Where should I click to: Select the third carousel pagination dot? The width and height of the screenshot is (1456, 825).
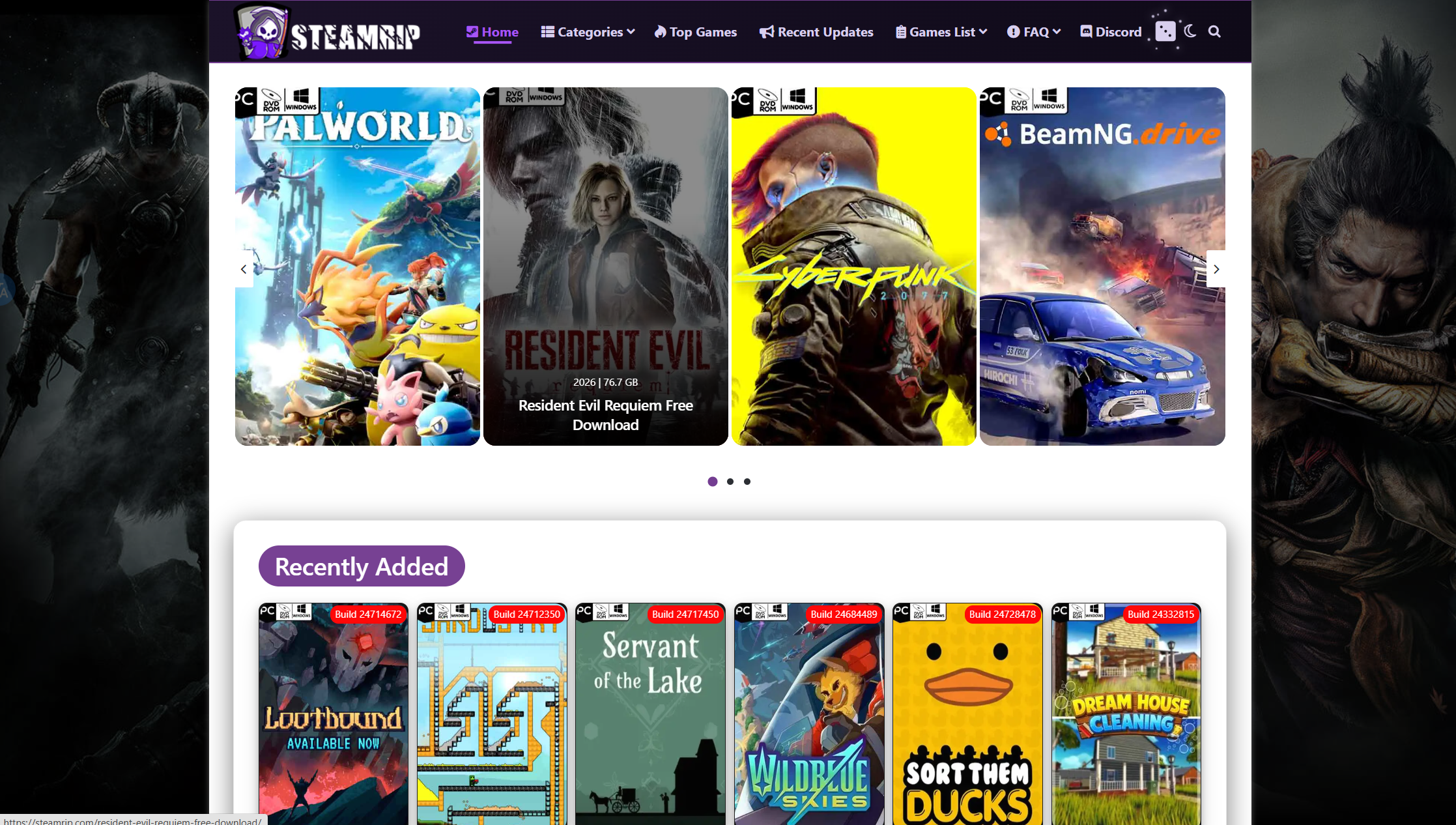pos(747,482)
